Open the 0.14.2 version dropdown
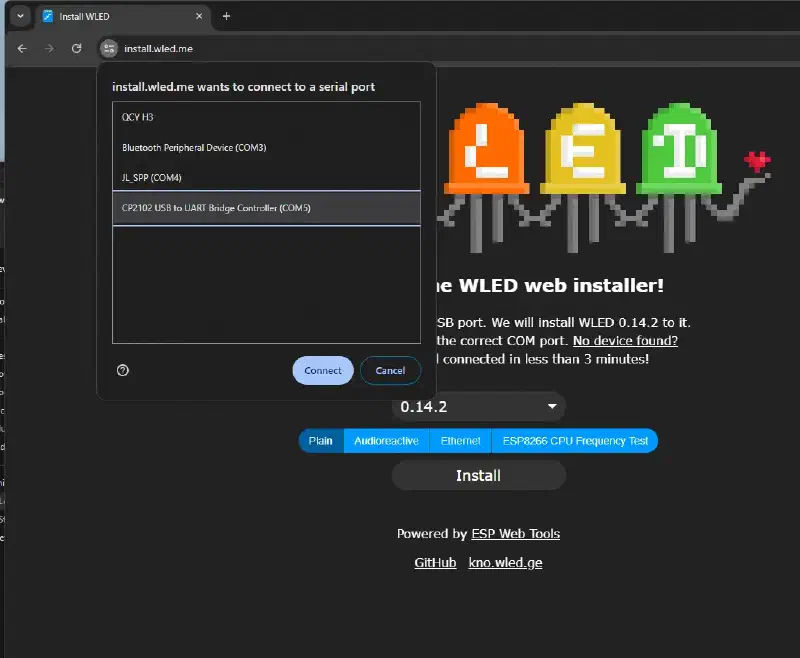 479,407
